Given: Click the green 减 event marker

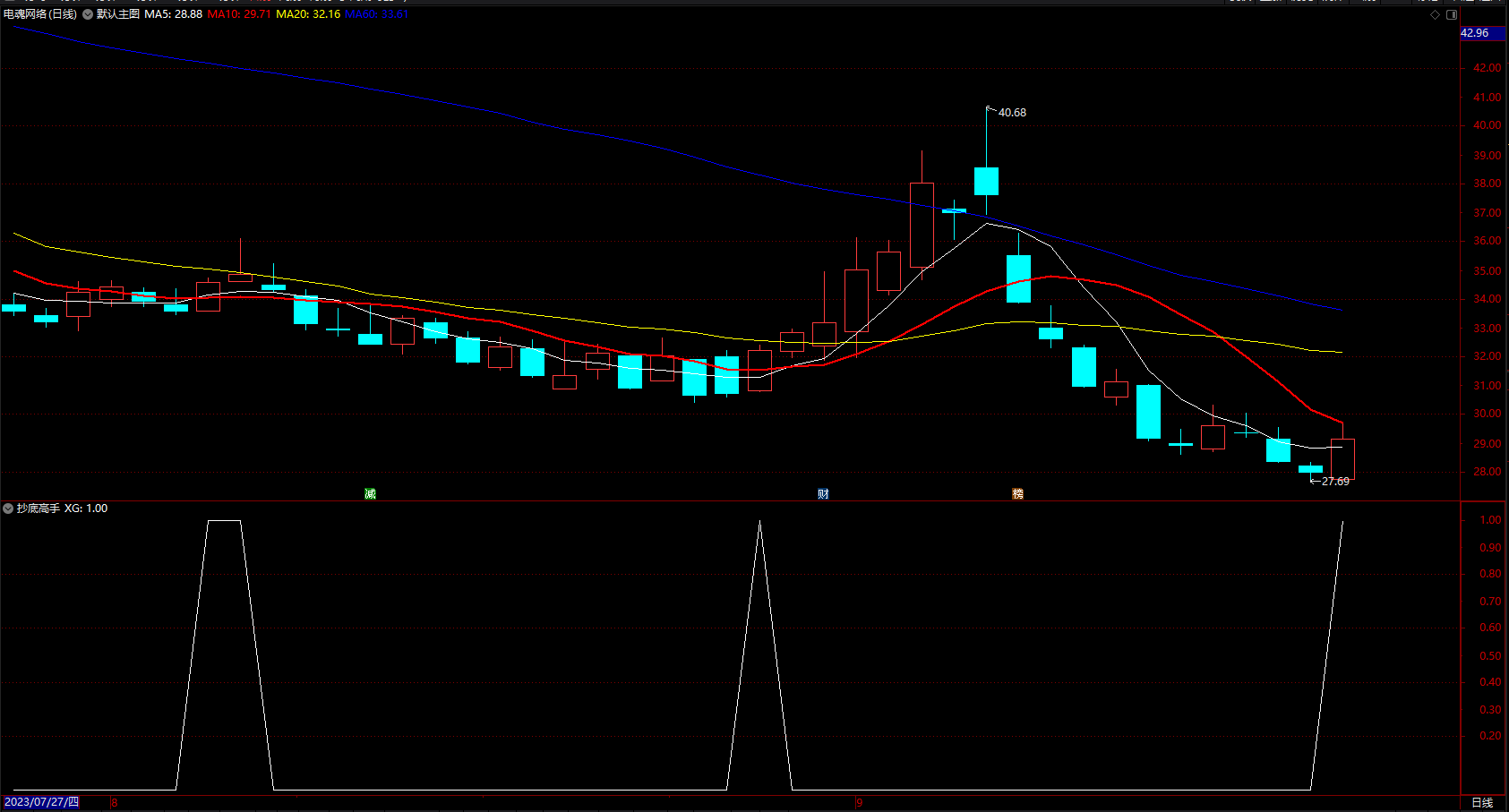Looking at the screenshot, I should click(x=370, y=493).
